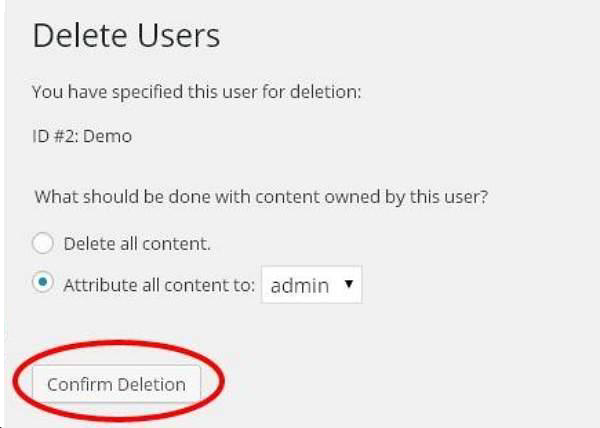Click the arrow beside admin in the select box
The image size is (600, 428).
click(x=348, y=285)
